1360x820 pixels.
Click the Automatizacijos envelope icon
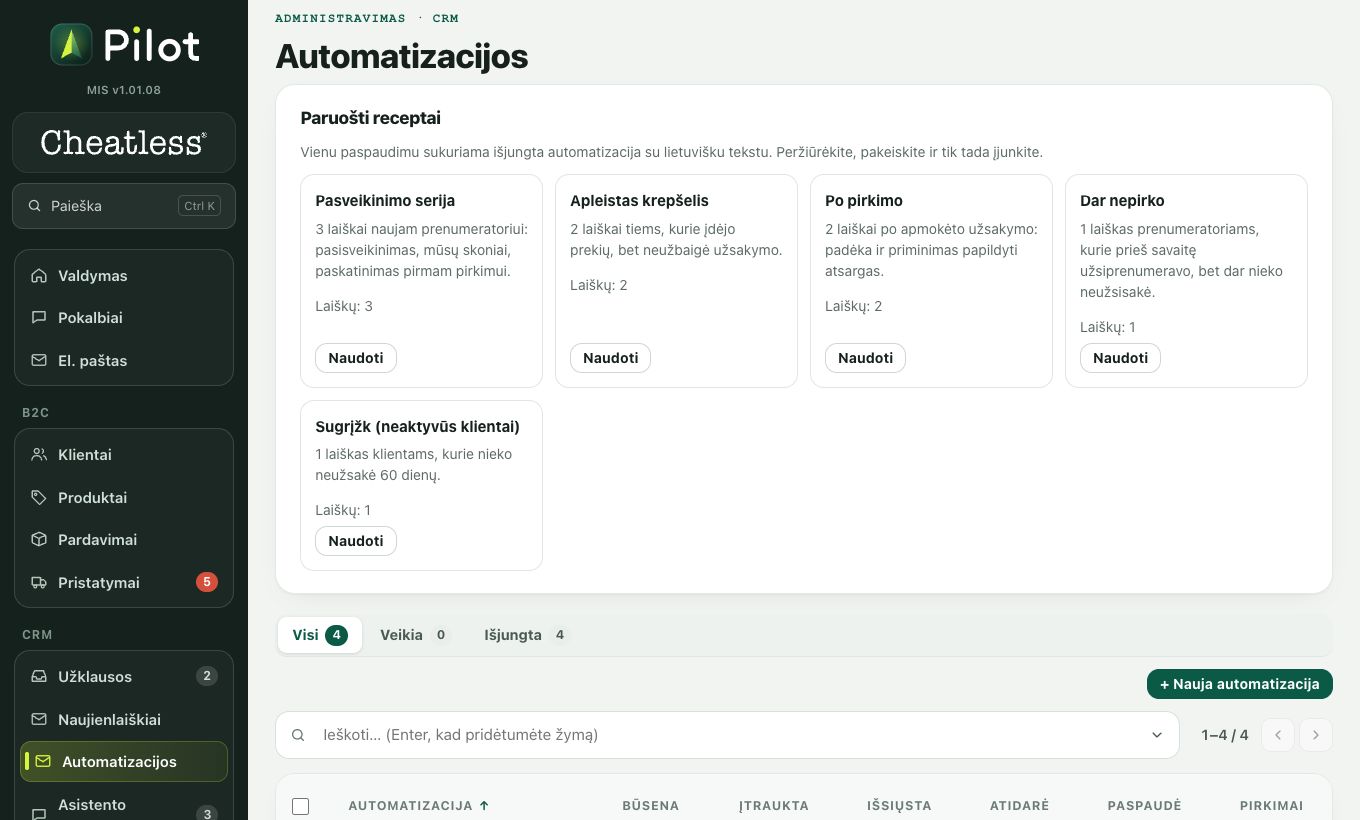pos(43,762)
